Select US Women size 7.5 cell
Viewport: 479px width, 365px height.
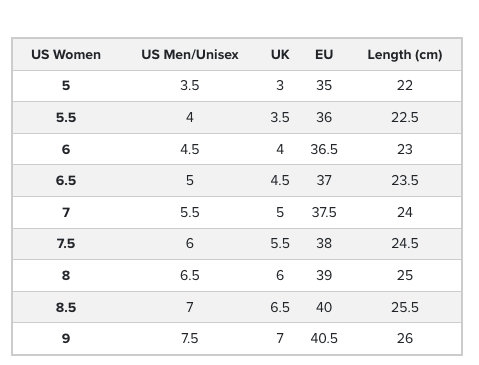pyautogui.click(x=66, y=243)
